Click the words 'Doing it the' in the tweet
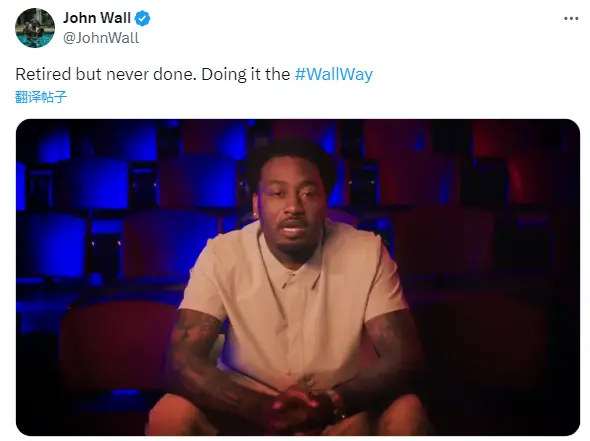The image size is (590, 441). [246, 74]
